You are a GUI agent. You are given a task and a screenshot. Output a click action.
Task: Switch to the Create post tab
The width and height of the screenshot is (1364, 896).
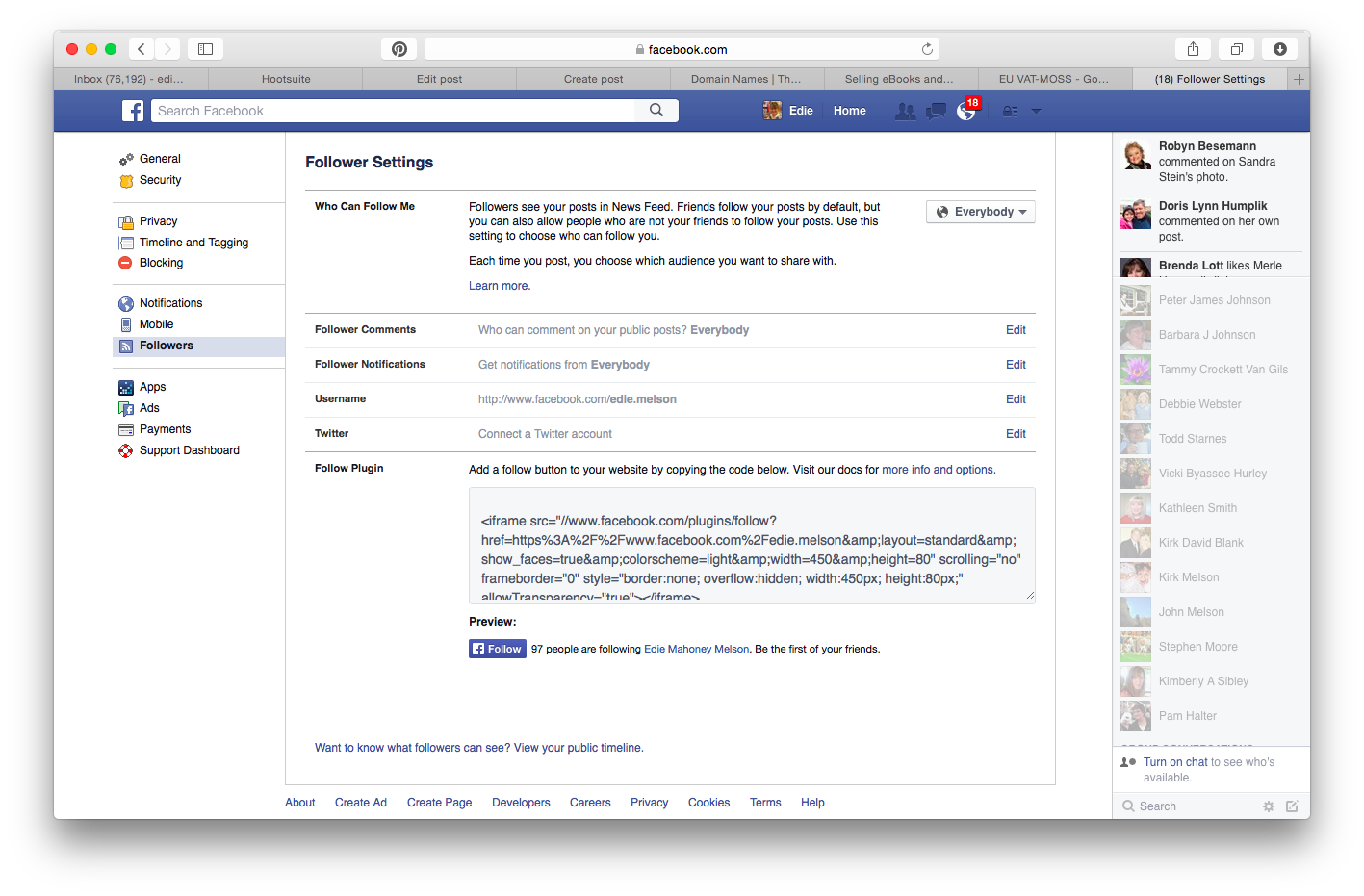[x=593, y=79]
